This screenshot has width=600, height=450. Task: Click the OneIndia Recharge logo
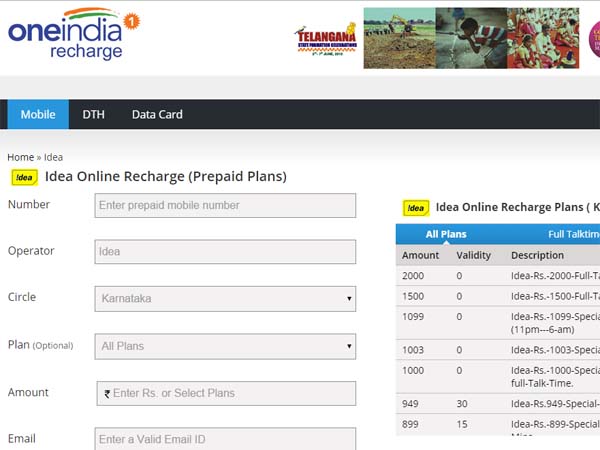coord(72,38)
